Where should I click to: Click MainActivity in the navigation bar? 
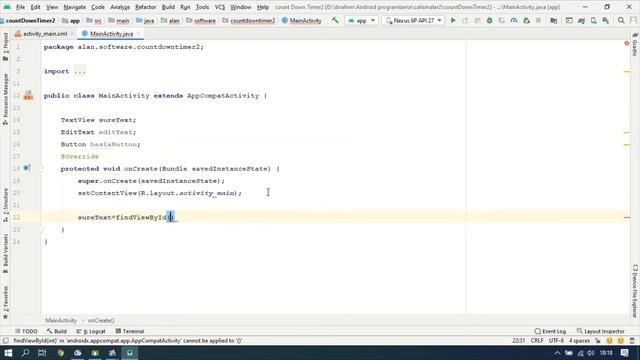(302, 20)
